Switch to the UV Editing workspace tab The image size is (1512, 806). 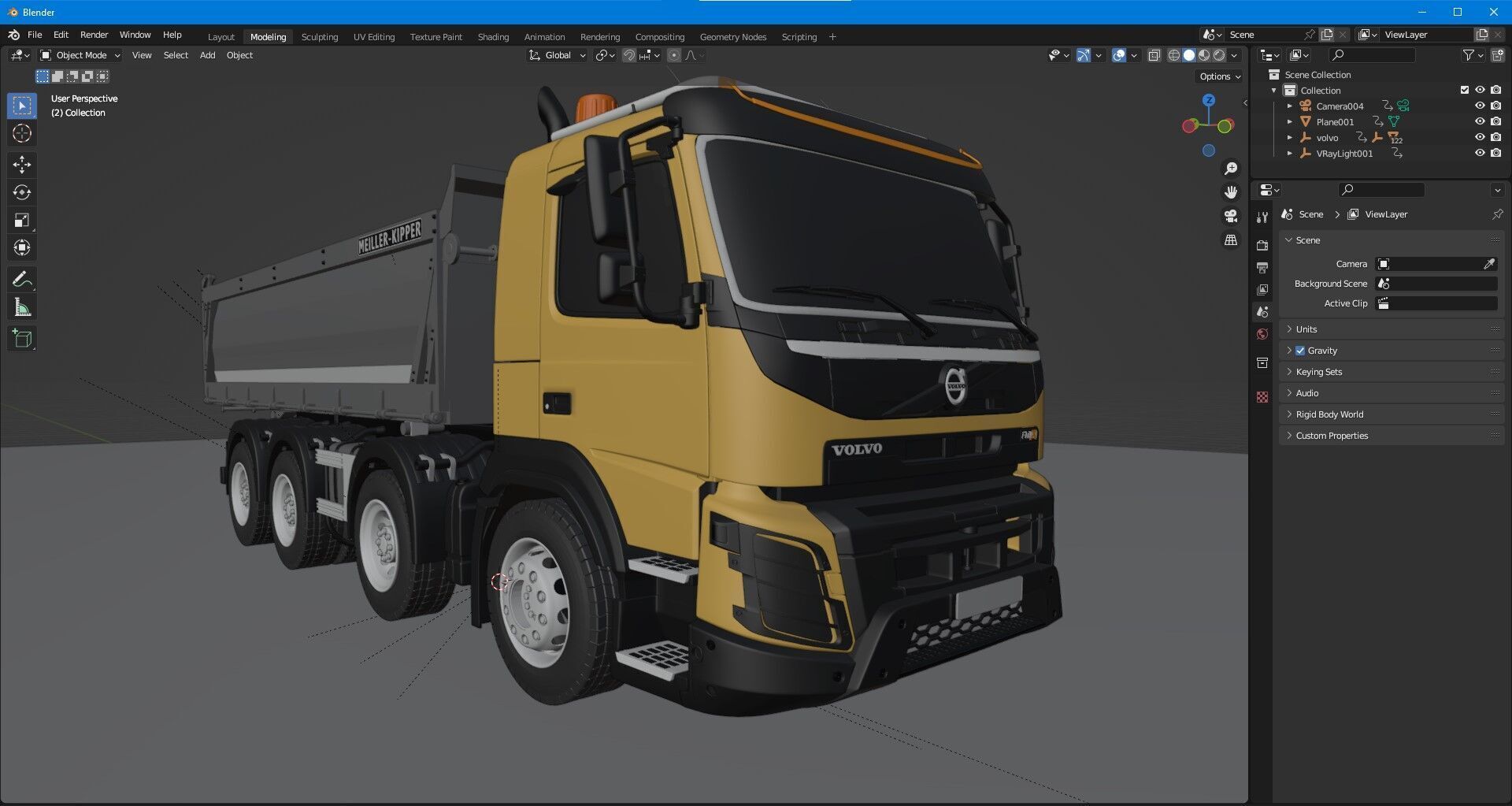point(374,37)
